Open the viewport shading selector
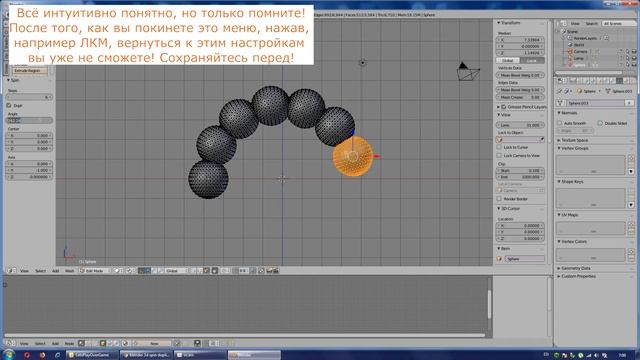Image resolution: width=640 pixels, height=360 pixels. 118,271
